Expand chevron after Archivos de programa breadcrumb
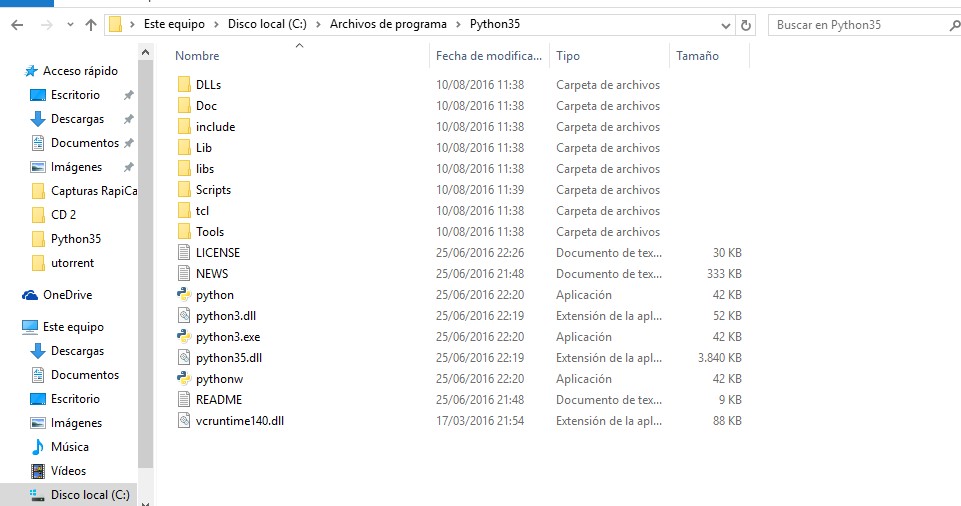Viewport: 961px width, 506px height. [x=458, y=25]
